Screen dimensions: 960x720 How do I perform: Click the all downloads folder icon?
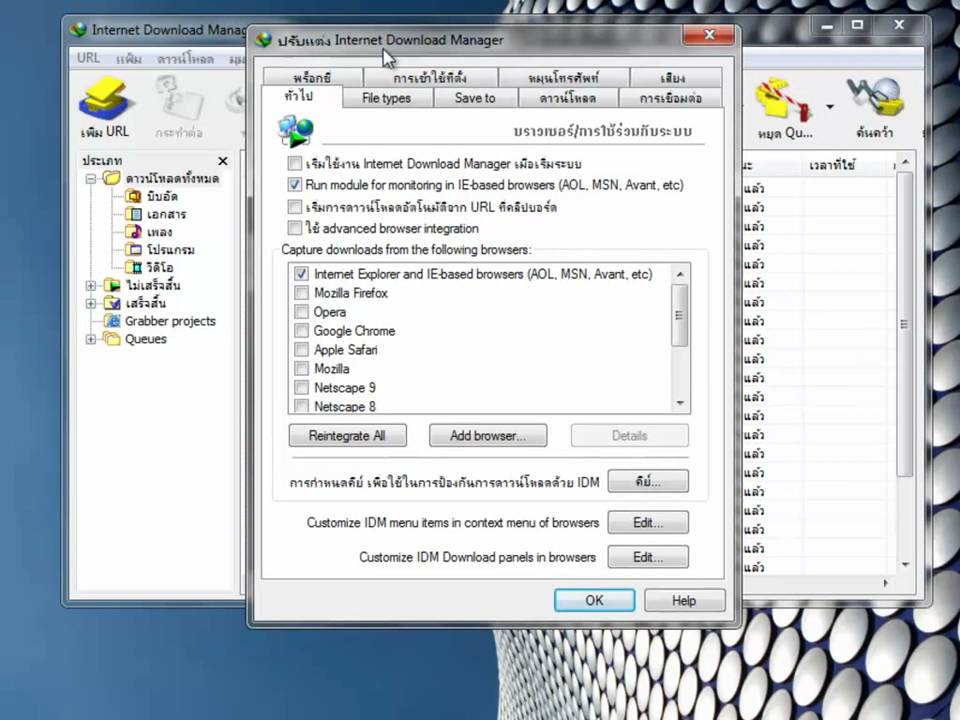pyautogui.click(x=111, y=178)
